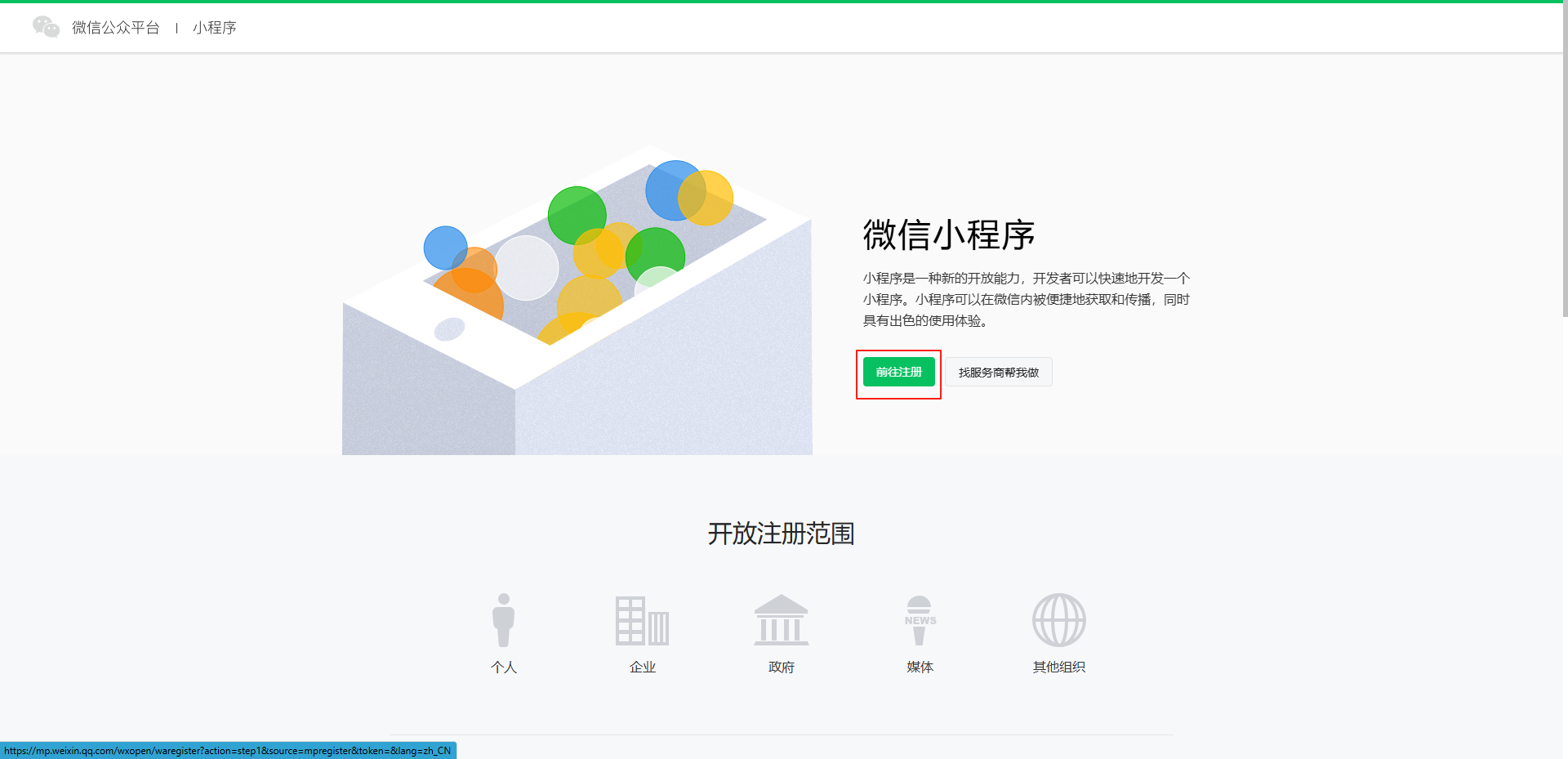Open the 小程序 header link
This screenshot has width=1568, height=759.
(215, 28)
